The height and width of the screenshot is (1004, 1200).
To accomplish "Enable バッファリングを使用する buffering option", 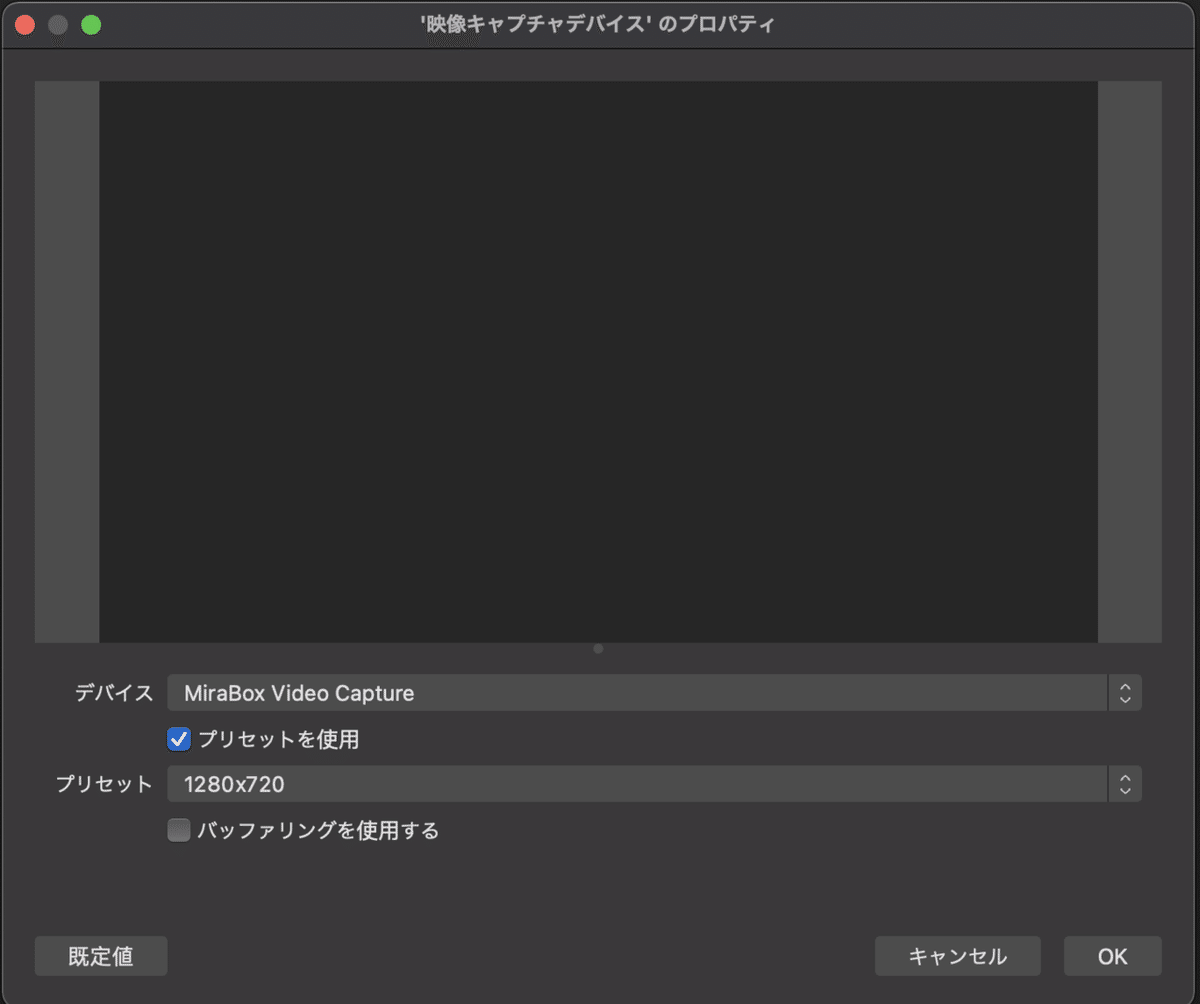I will 178,830.
